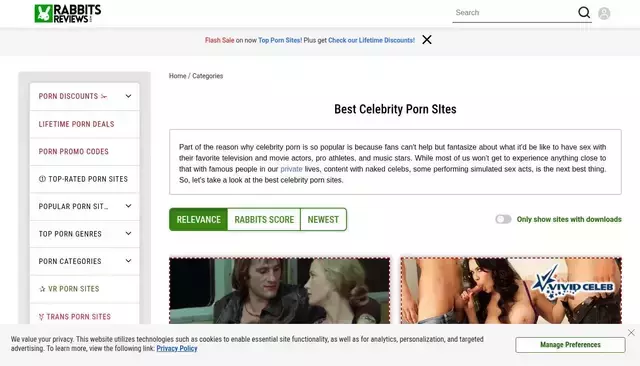This screenshot has width=640, height=366.
Task: Close the privacy cookie notice
Action: (631, 333)
